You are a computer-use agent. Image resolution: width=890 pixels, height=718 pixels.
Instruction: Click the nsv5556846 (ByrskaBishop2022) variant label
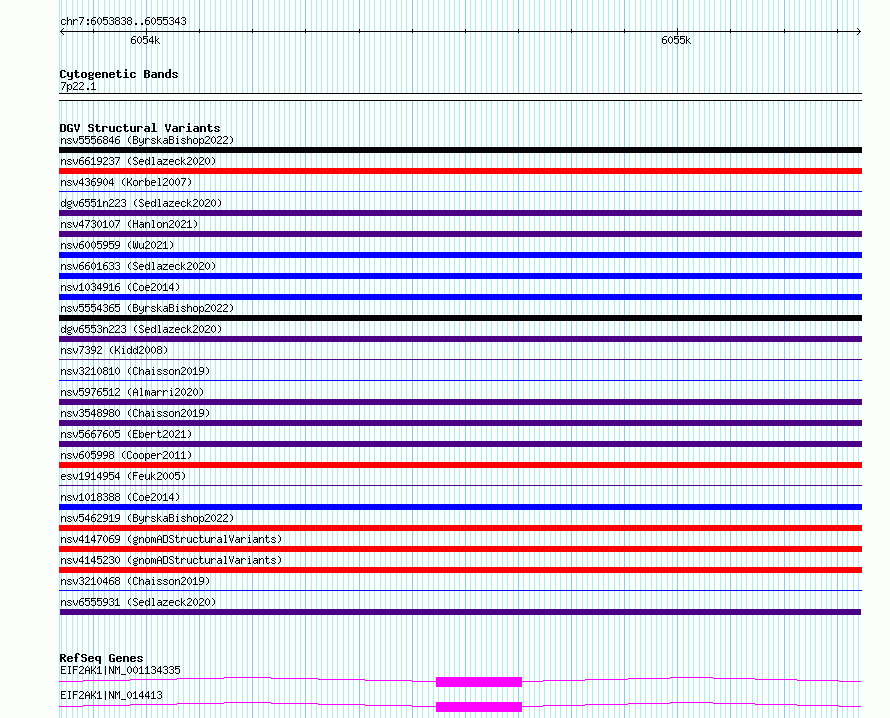click(x=147, y=140)
